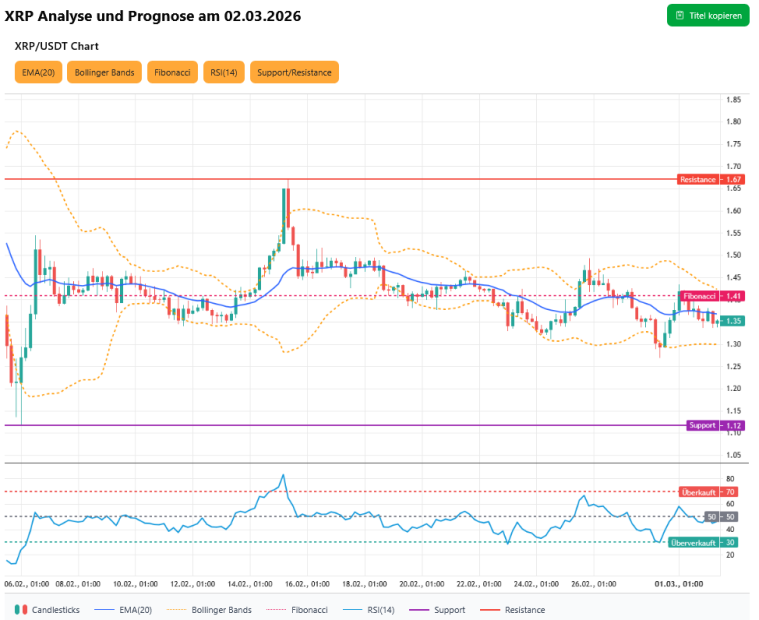Screen dimensions: 759x620
Task: Click the Fibonacci 1.41 price label
Action: point(709,296)
